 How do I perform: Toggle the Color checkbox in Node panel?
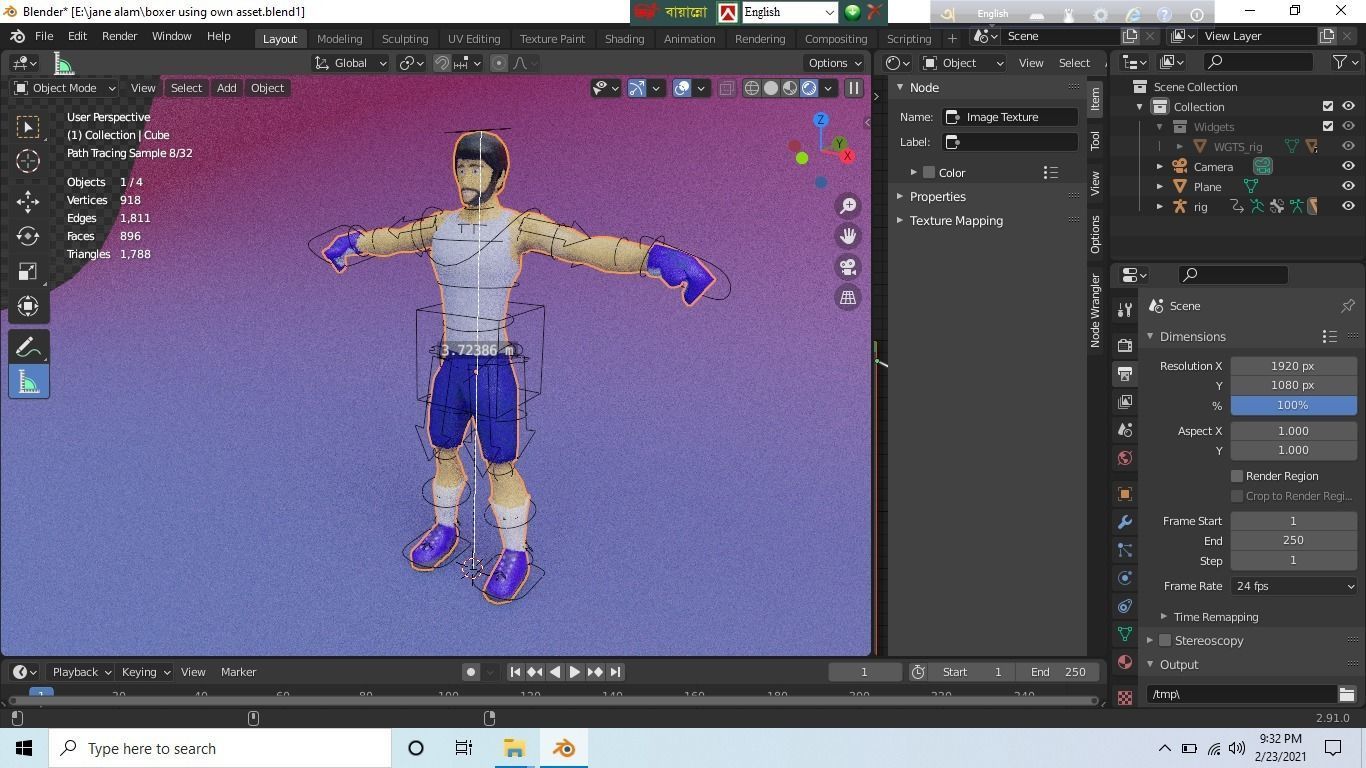point(929,173)
